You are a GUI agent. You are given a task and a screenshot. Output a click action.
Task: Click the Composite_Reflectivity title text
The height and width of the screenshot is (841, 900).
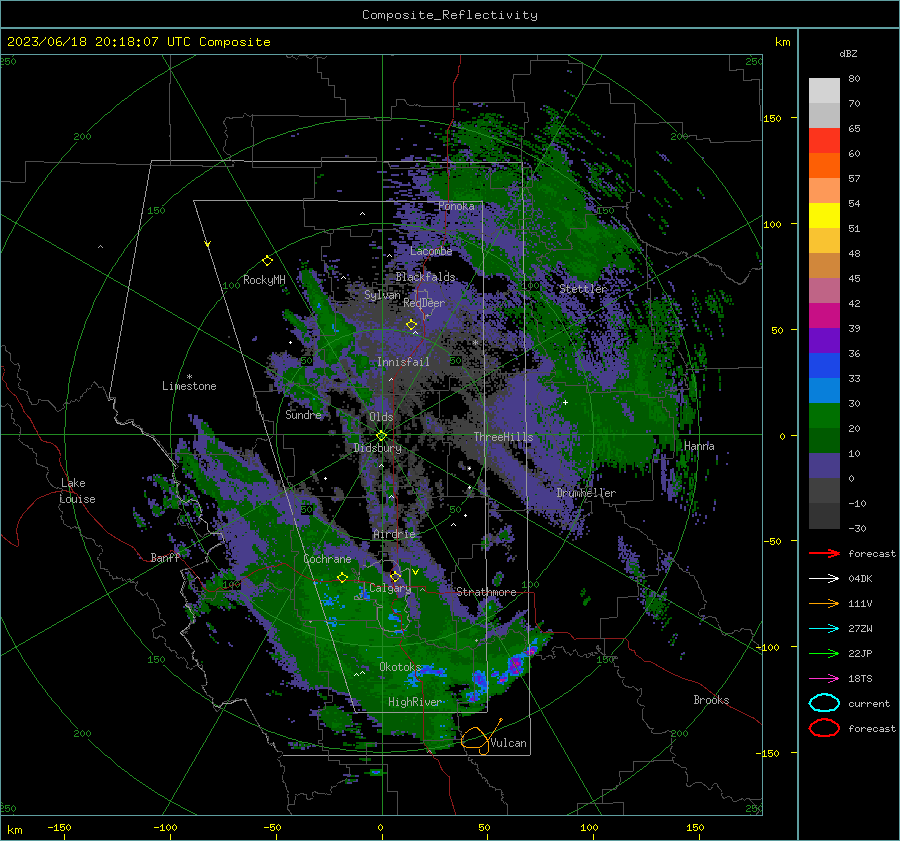[449, 15]
